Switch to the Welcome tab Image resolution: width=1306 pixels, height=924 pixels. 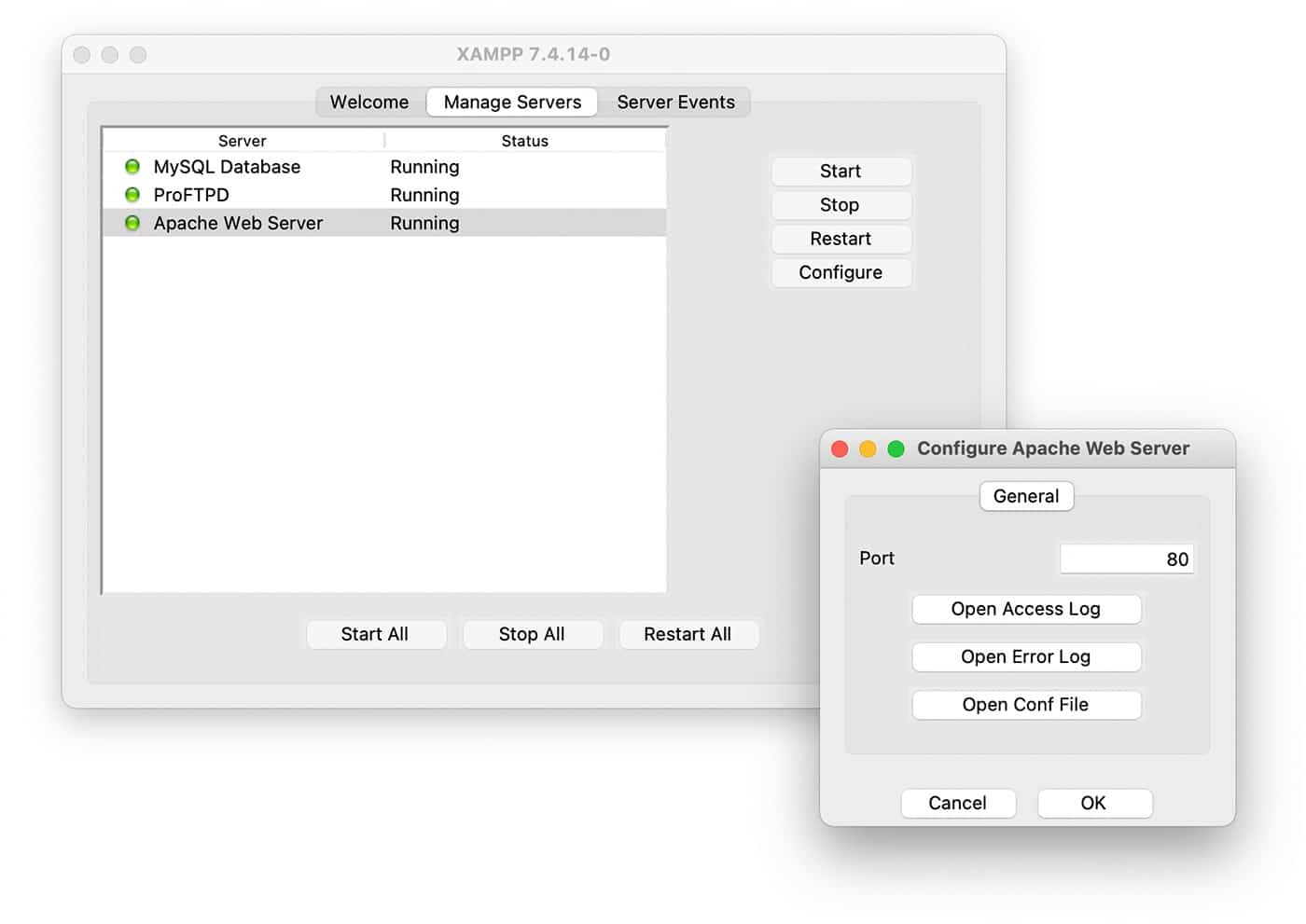(369, 103)
